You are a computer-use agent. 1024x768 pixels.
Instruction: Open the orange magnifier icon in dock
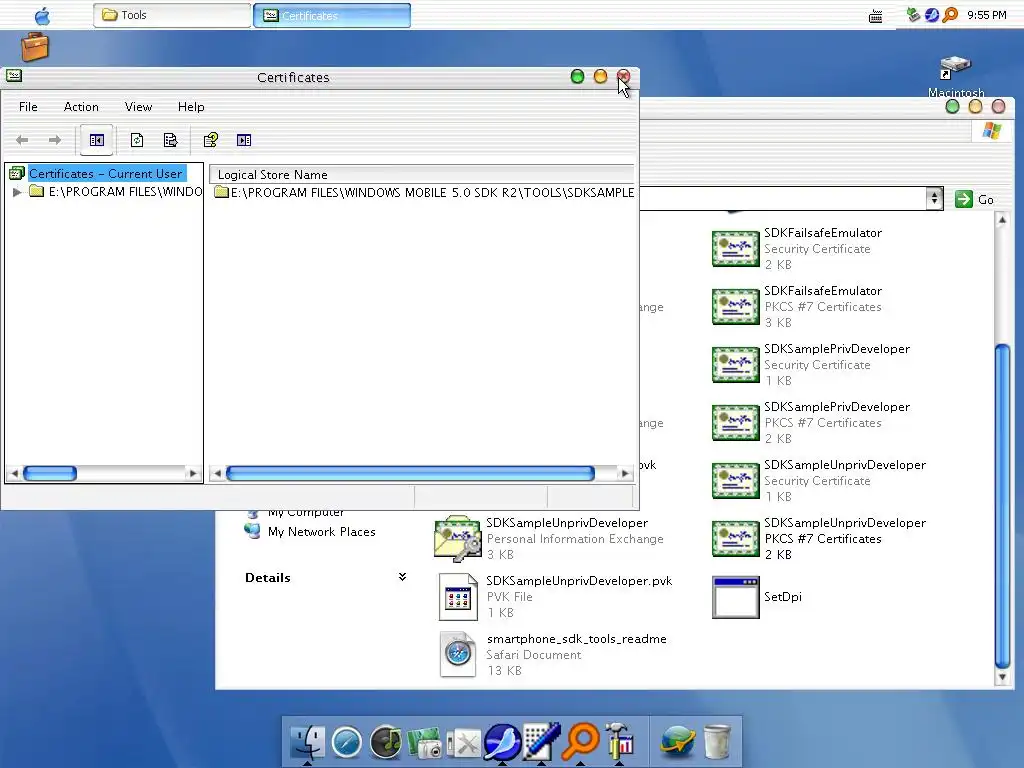click(581, 741)
